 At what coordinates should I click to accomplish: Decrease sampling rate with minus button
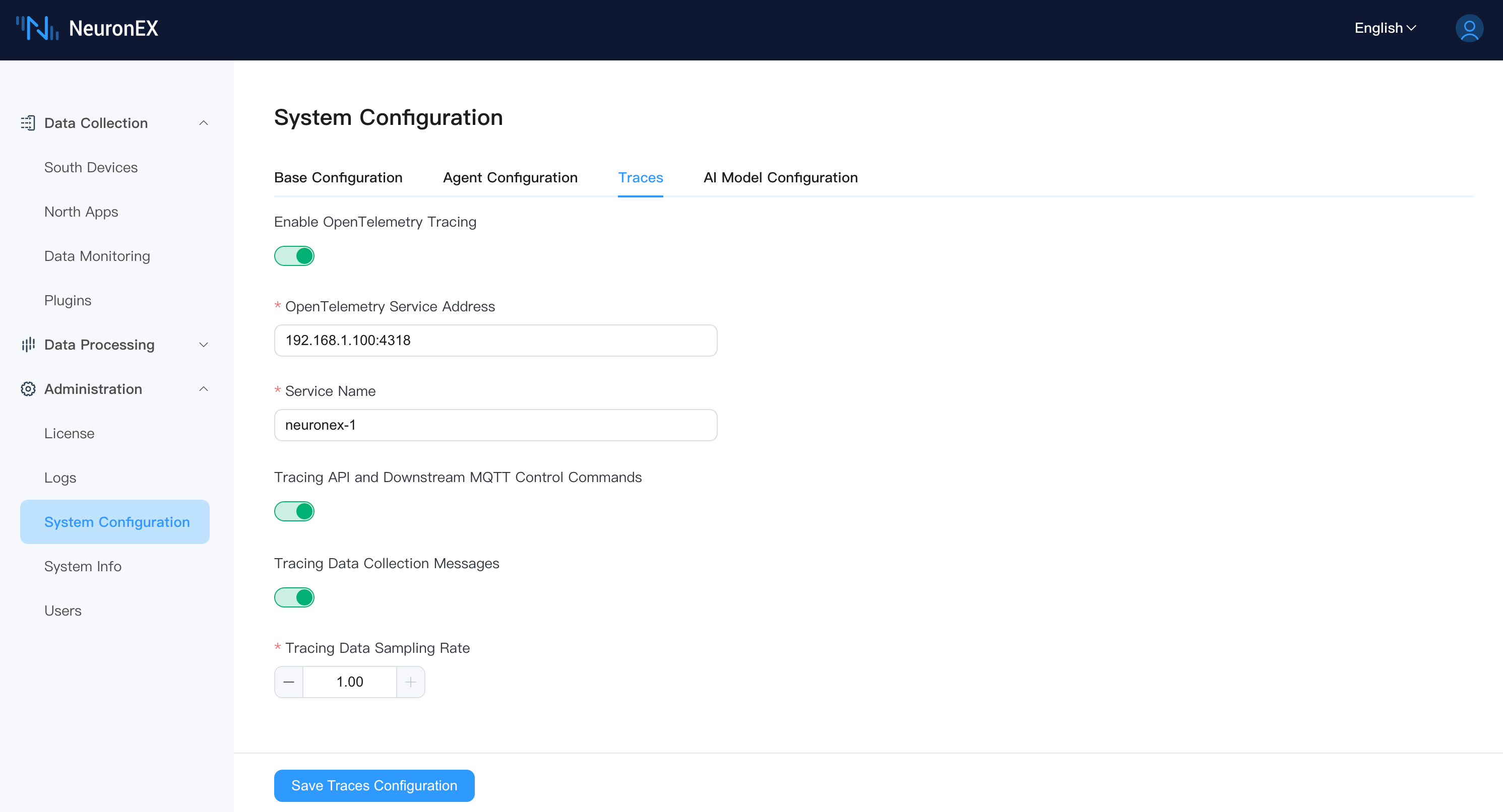(x=289, y=682)
